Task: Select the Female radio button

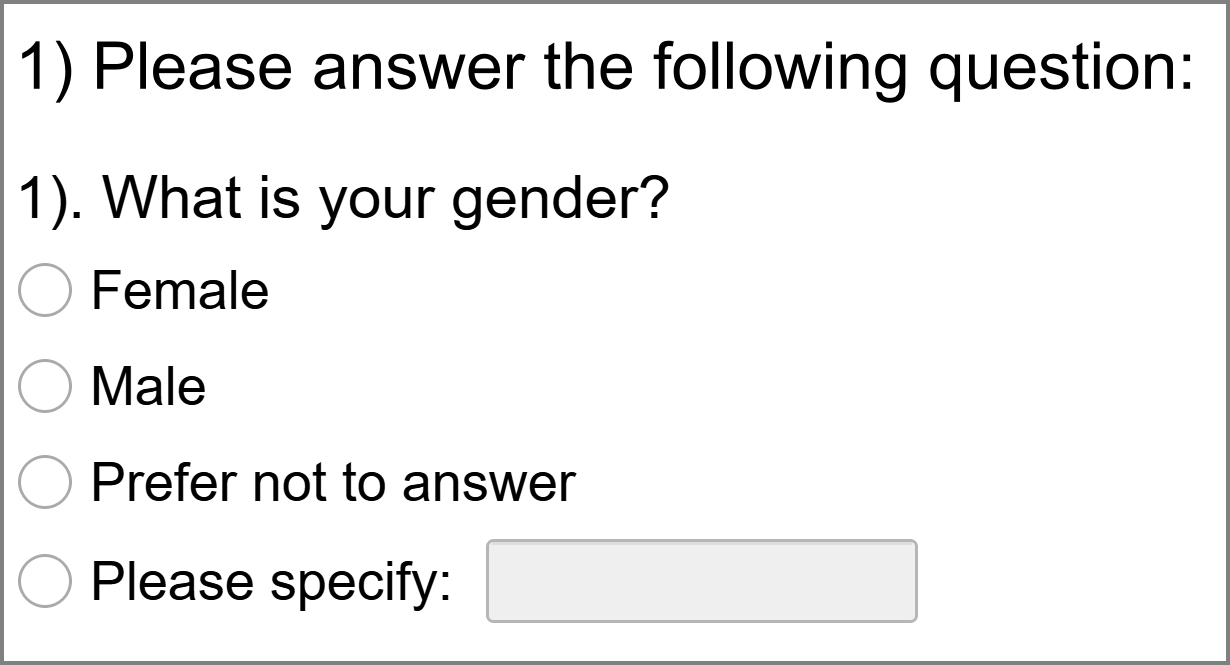Action: click(x=45, y=291)
